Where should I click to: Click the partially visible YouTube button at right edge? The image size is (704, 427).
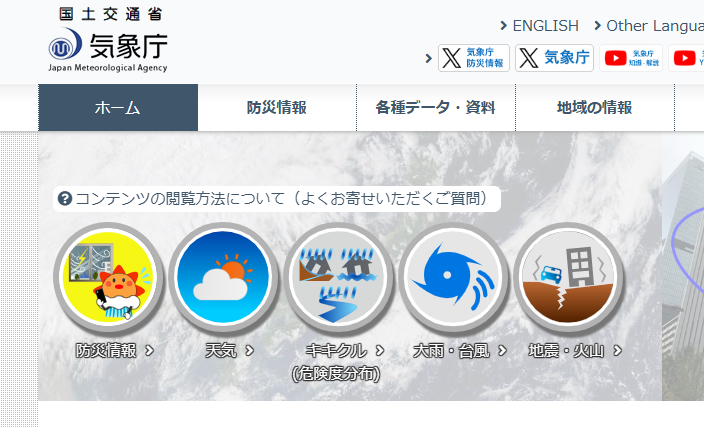tap(688, 58)
